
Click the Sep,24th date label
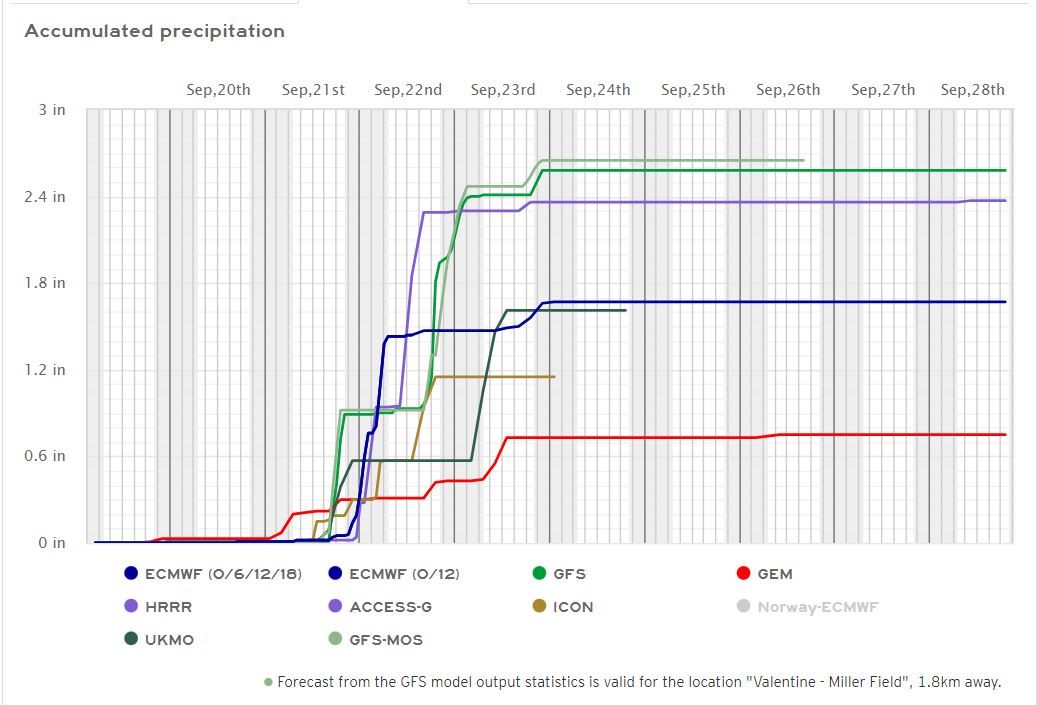[598, 90]
